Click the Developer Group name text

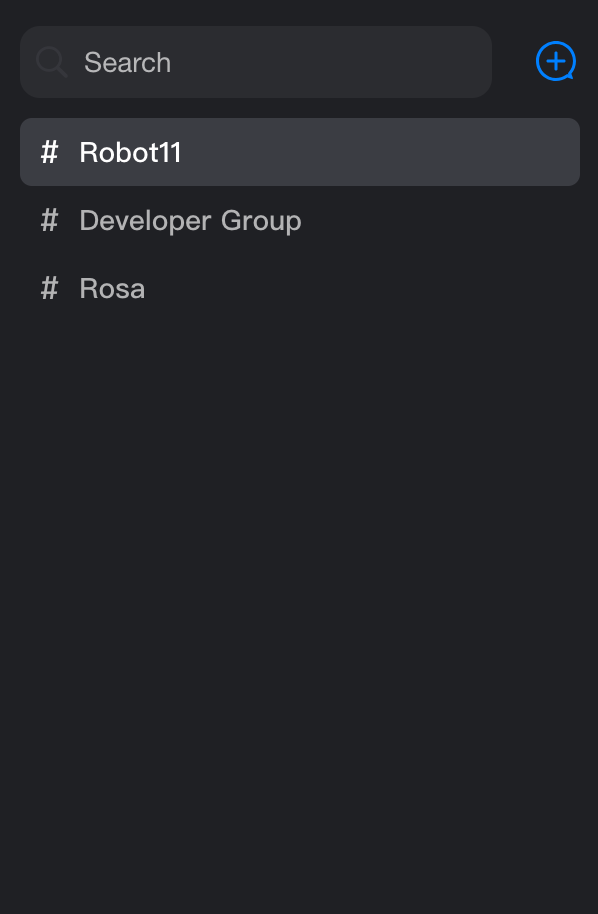coord(191,221)
